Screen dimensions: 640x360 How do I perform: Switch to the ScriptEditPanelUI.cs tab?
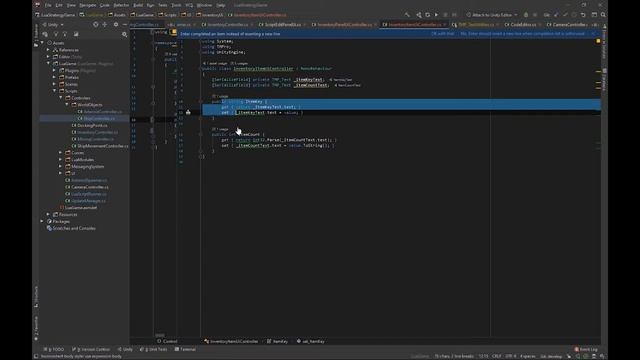coord(282,24)
